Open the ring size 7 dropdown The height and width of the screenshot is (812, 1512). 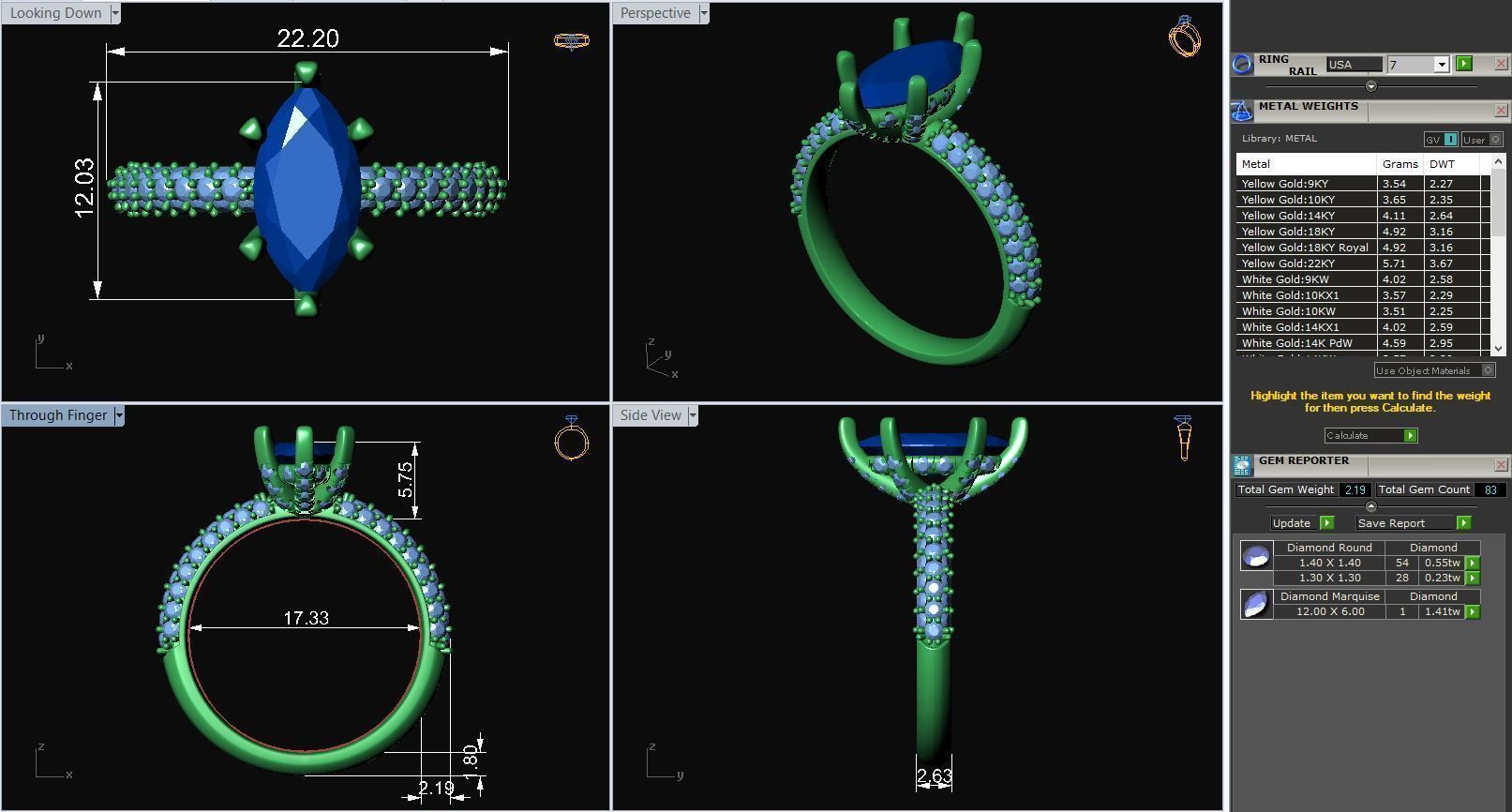[x=1442, y=65]
